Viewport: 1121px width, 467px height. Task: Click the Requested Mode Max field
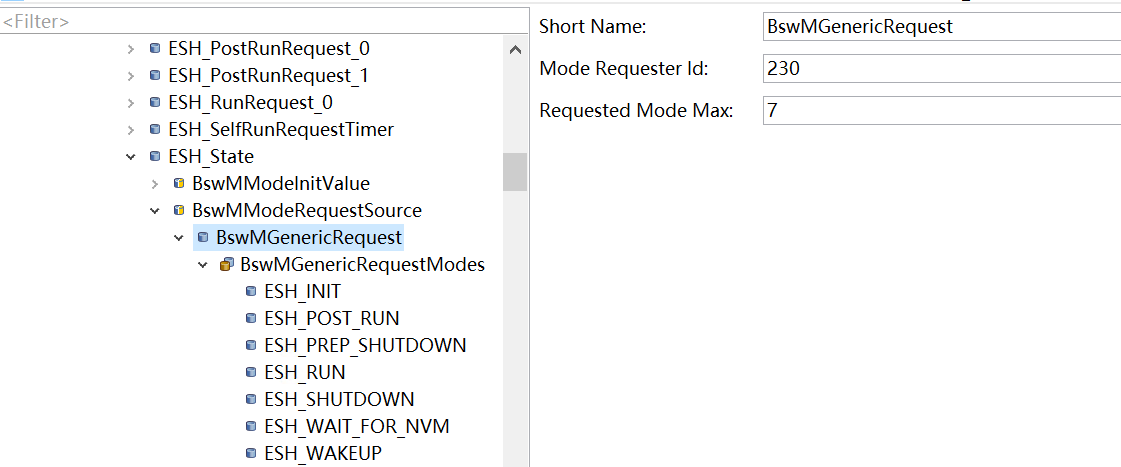pos(942,111)
